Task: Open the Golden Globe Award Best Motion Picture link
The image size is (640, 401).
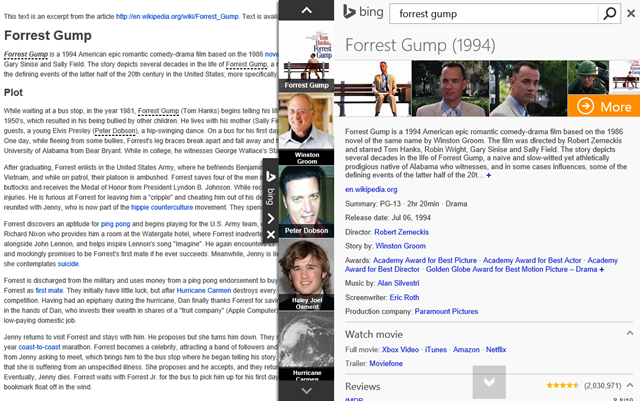Action: [x=511, y=269]
